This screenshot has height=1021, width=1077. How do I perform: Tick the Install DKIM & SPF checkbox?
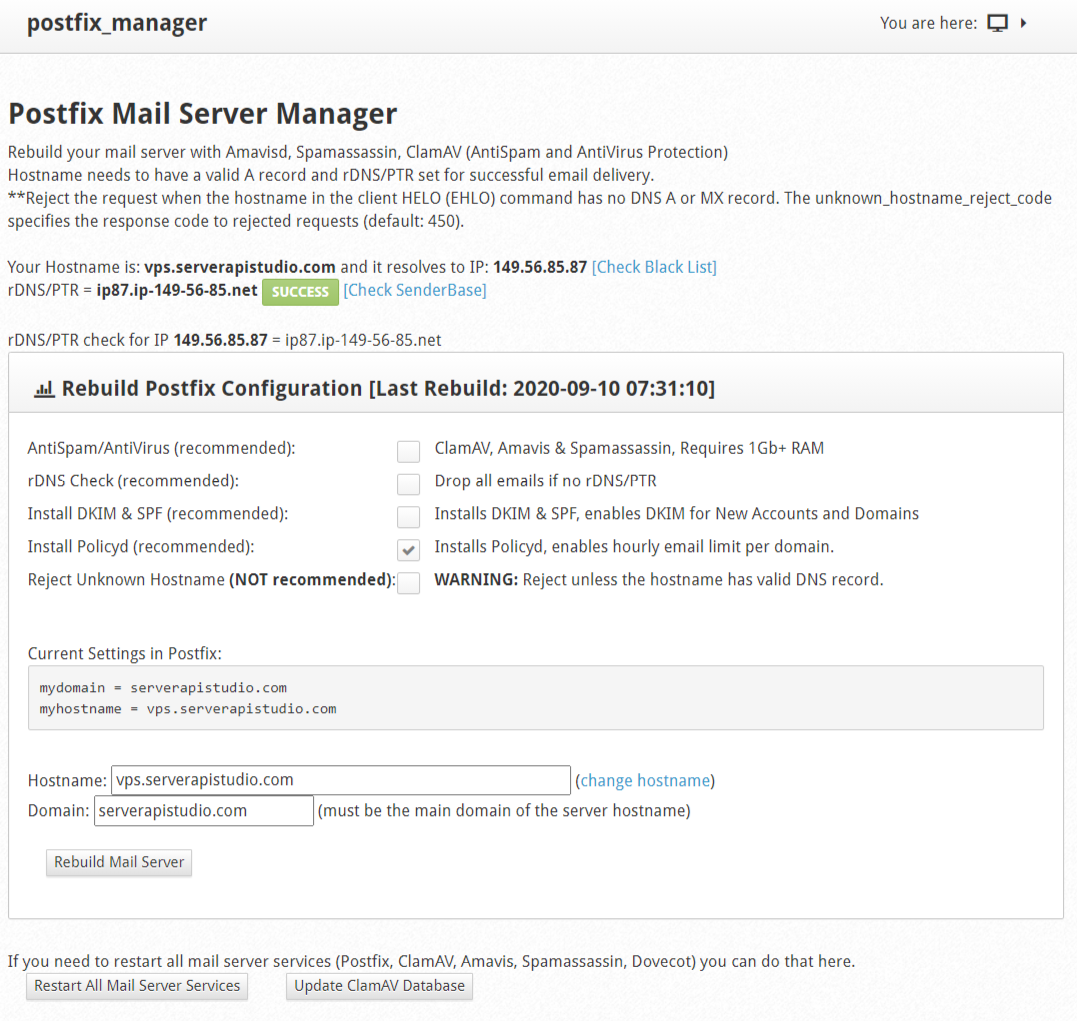pyautogui.click(x=409, y=517)
